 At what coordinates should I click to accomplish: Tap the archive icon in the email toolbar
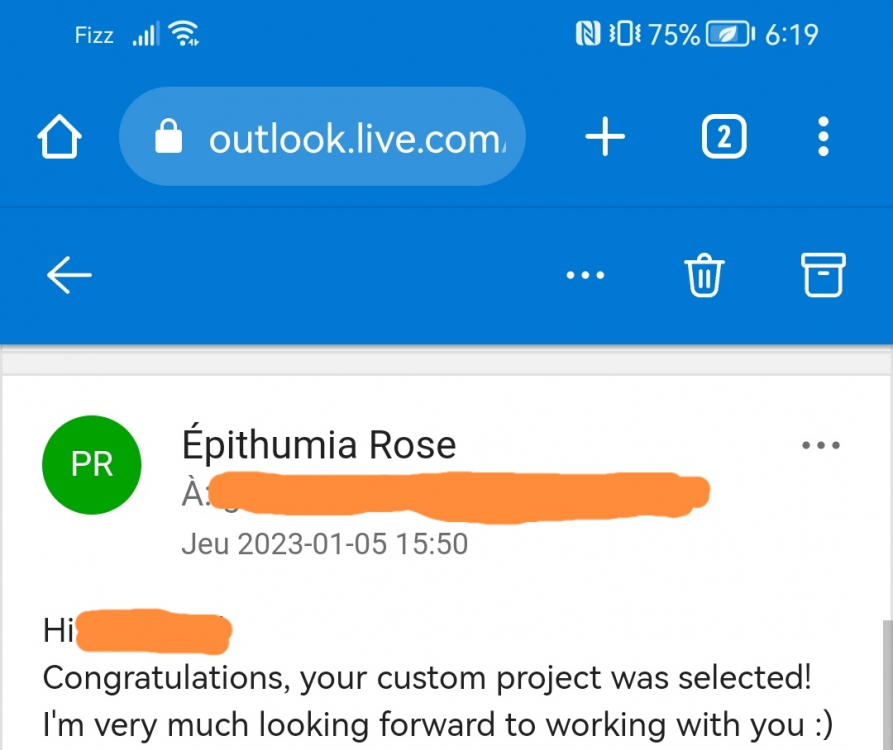coord(822,275)
